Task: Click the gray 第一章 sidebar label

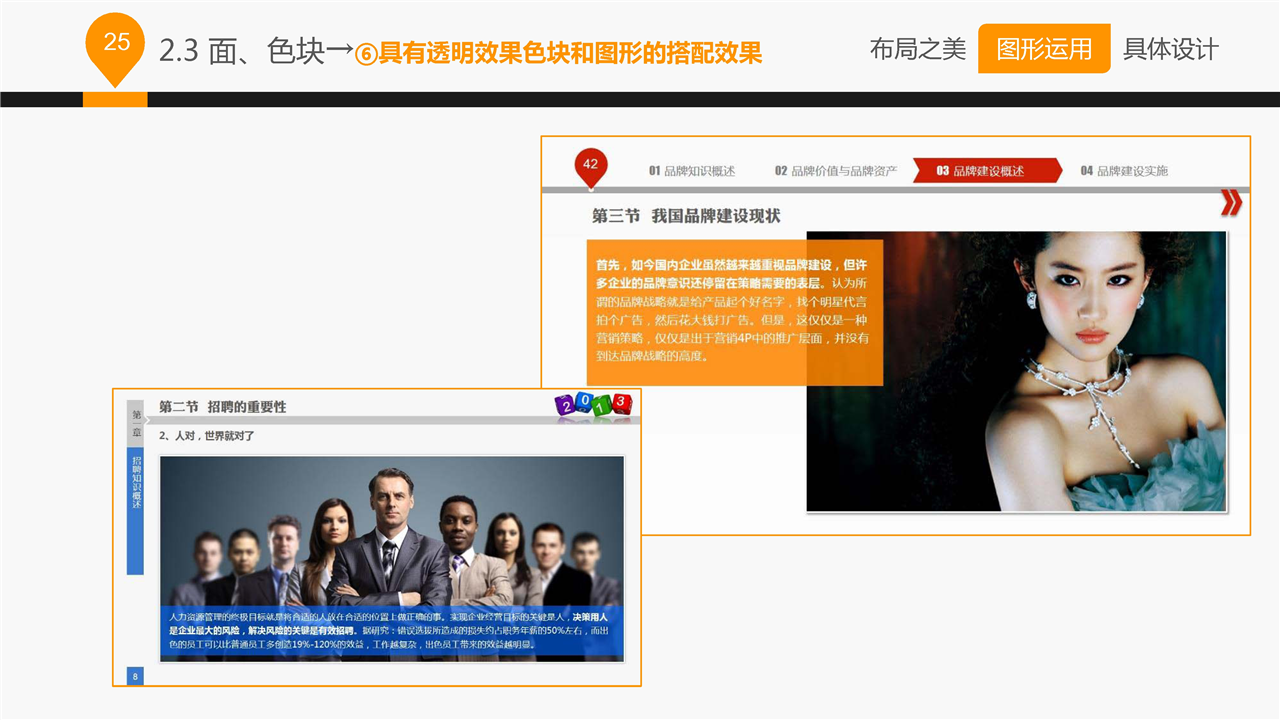Action: [135, 423]
